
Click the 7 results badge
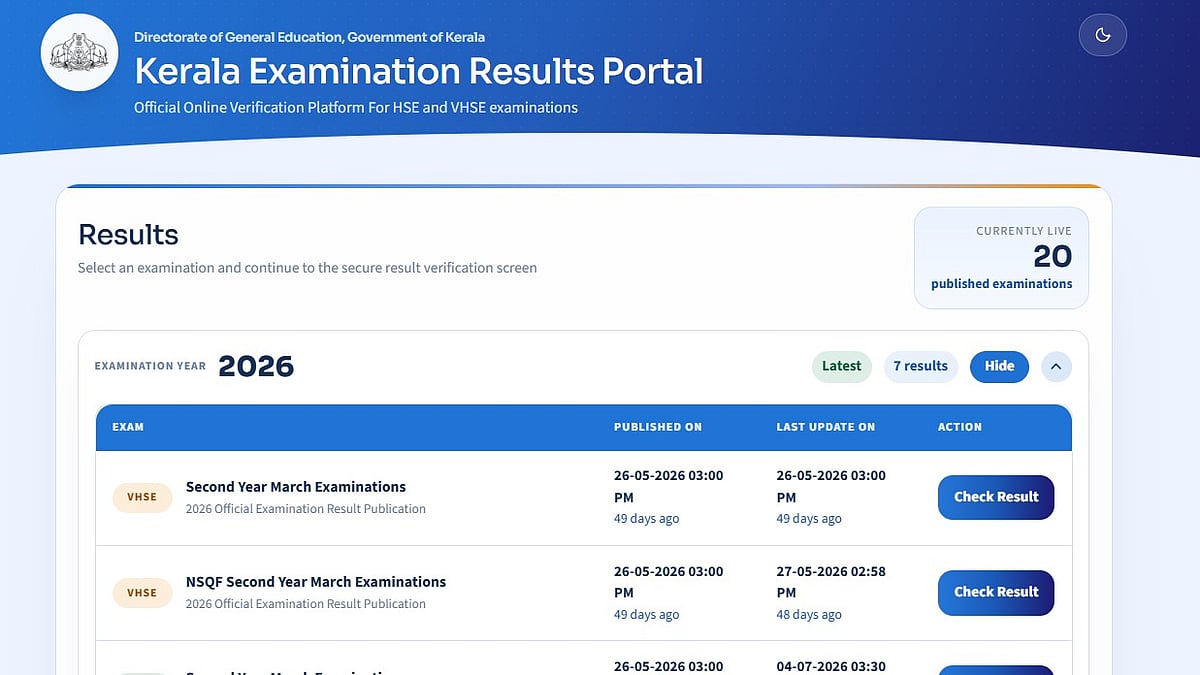coord(920,366)
